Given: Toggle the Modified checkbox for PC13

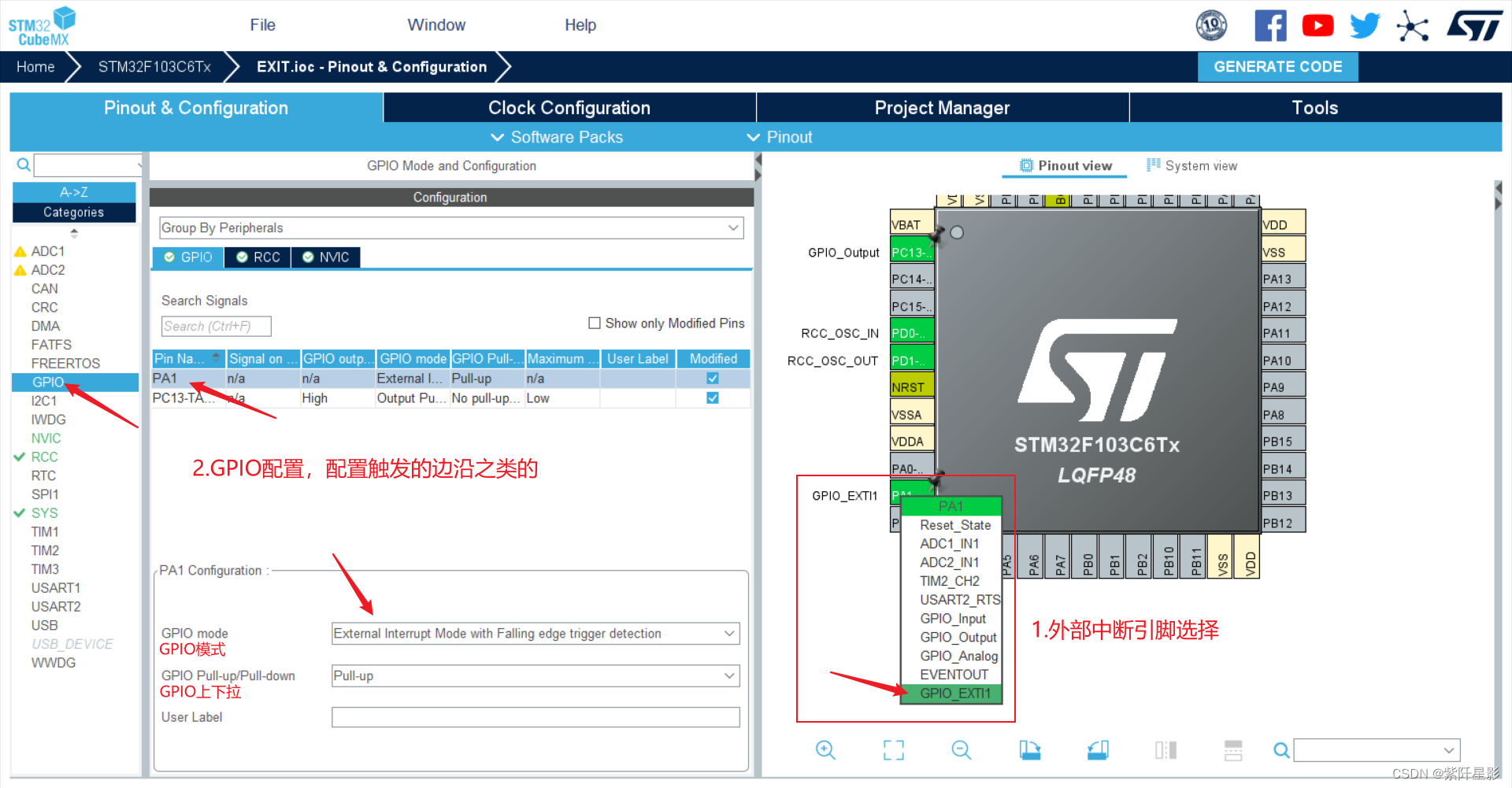Looking at the screenshot, I should [712, 398].
